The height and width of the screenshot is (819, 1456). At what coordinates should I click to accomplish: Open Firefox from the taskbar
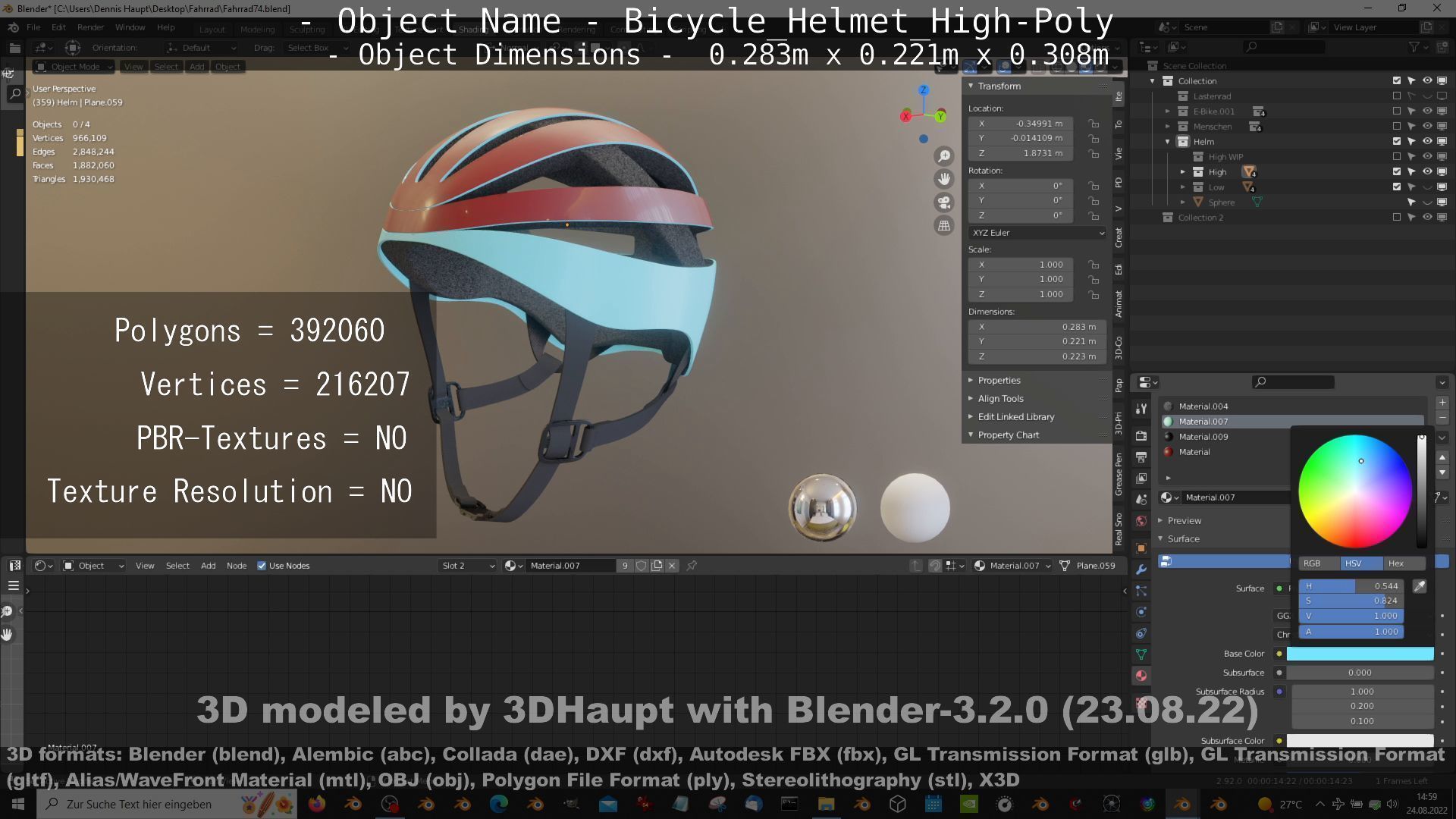317,804
